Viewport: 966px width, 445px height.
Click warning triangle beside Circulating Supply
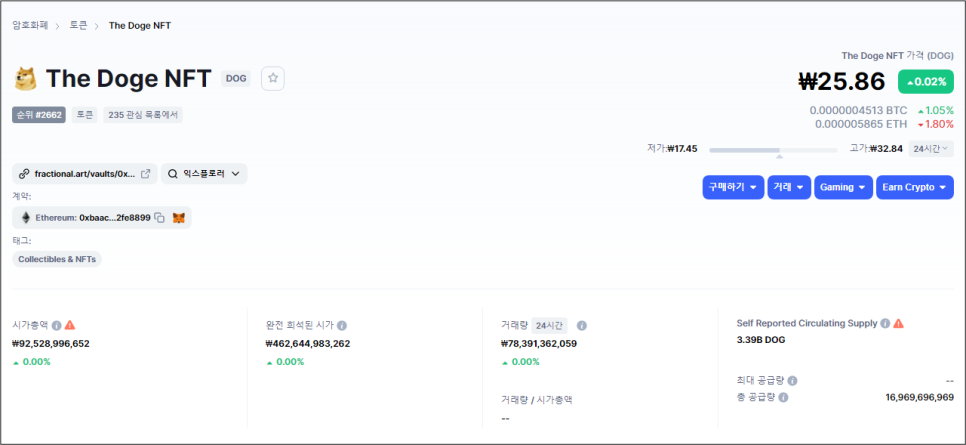click(899, 323)
